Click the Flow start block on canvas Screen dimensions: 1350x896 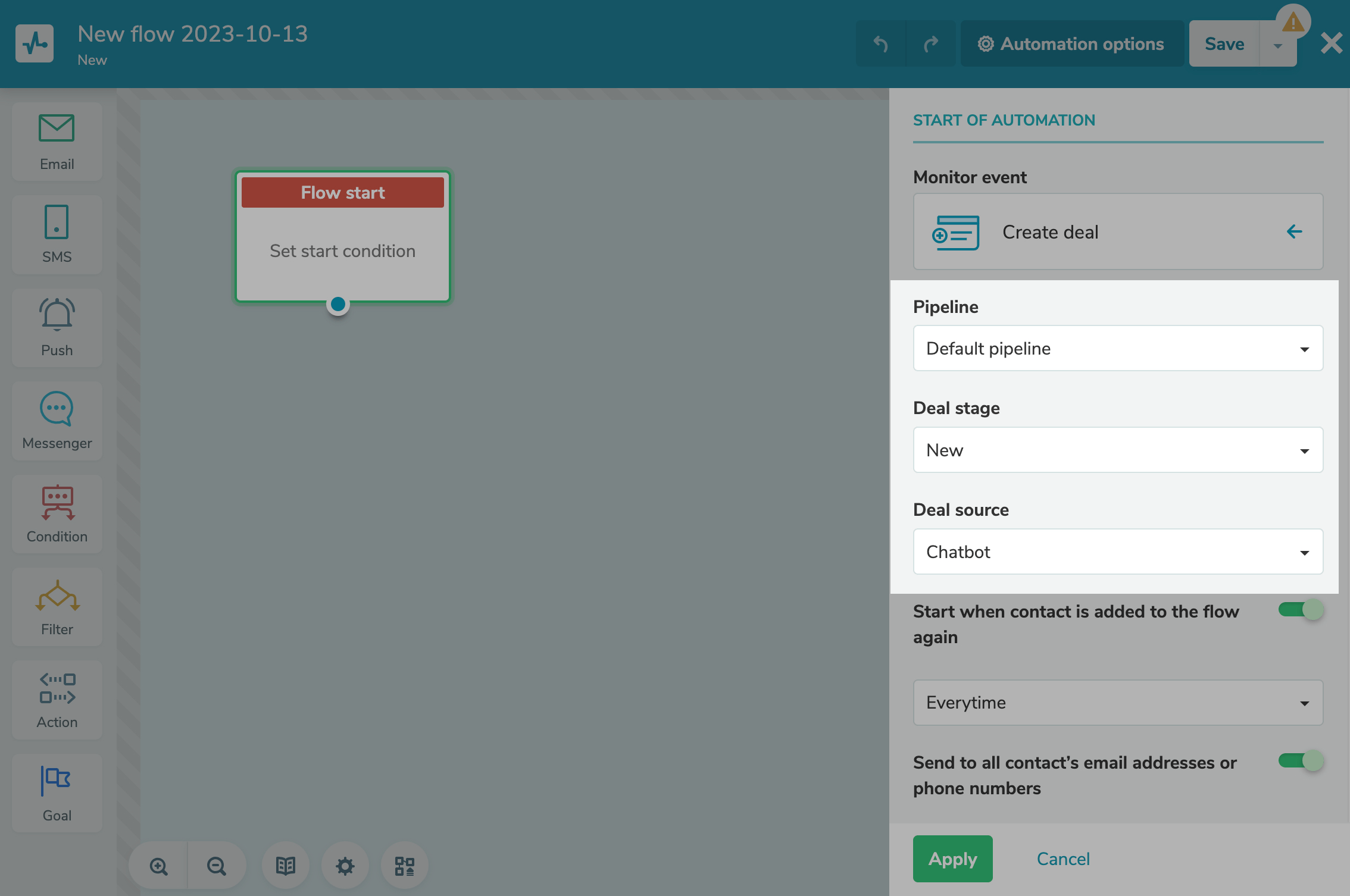click(342, 237)
